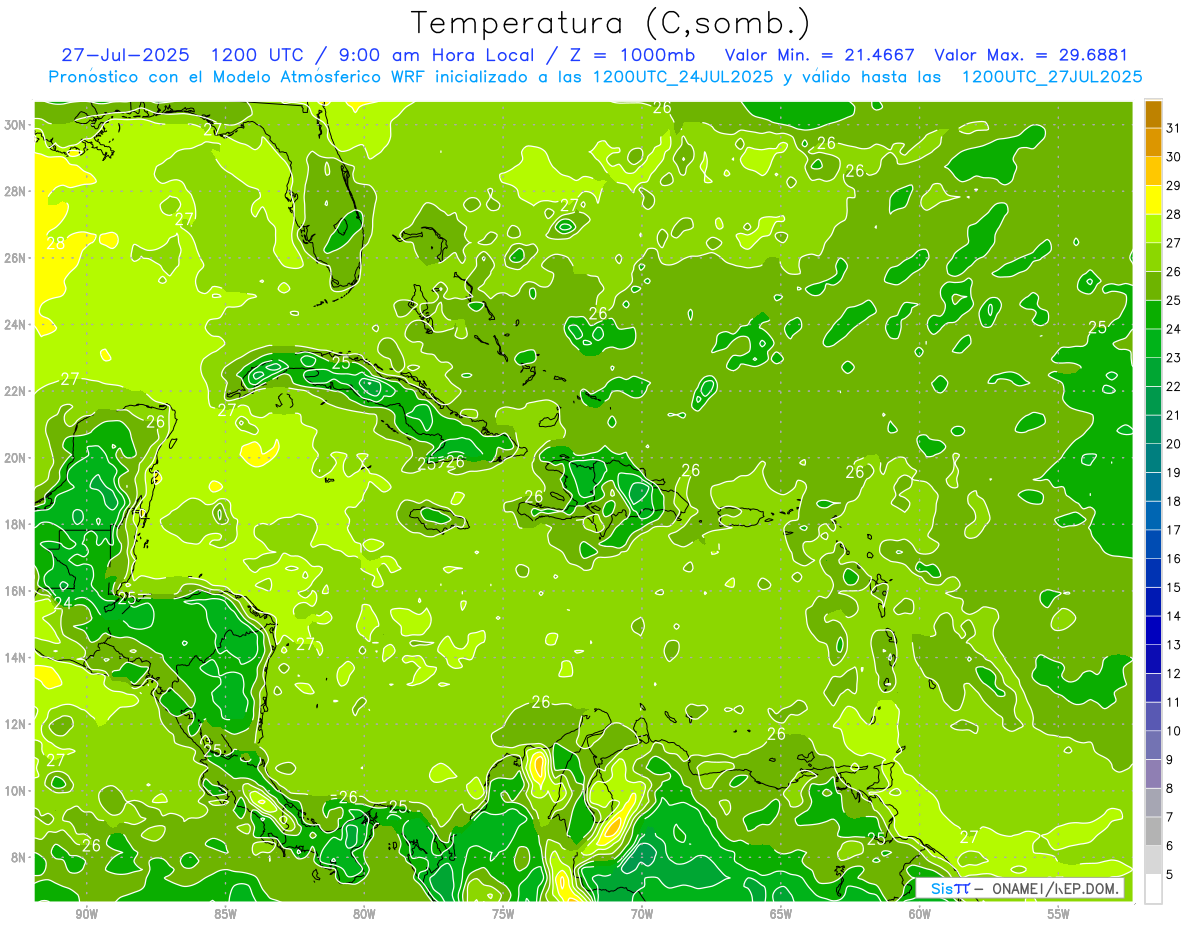Click the longitude label '75W'
The width and height of the screenshot is (1200, 927).
point(503,914)
